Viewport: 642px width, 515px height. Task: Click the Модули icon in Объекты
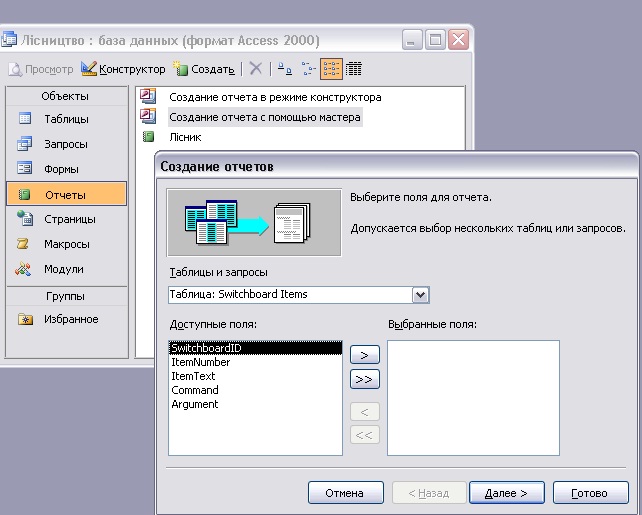coord(23,269)
